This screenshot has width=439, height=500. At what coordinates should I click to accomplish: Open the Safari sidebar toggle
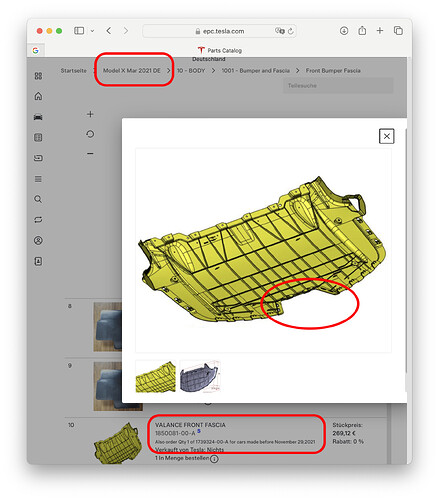[x=79, y=31]
